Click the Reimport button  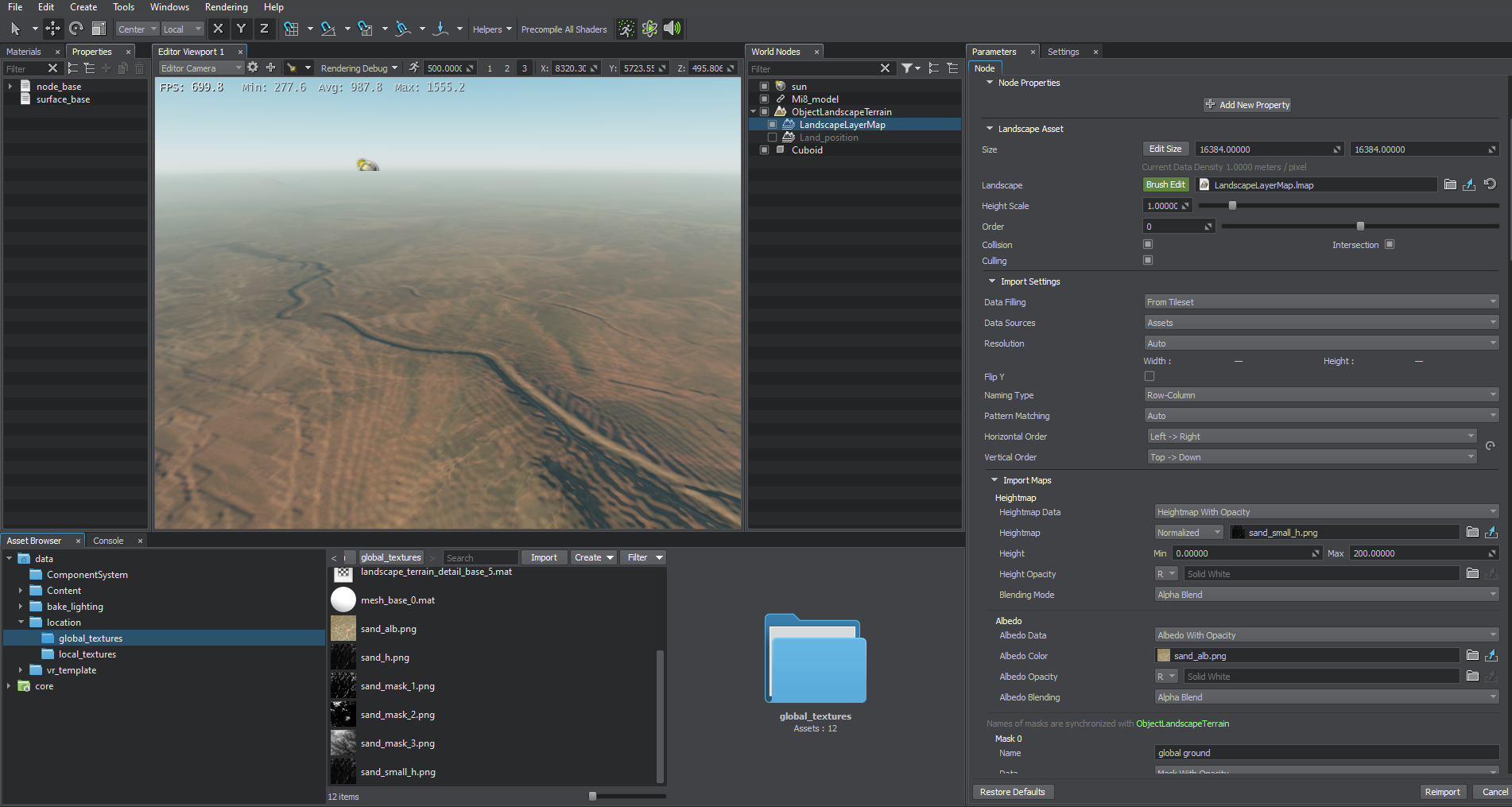(x=1442, y=792)
